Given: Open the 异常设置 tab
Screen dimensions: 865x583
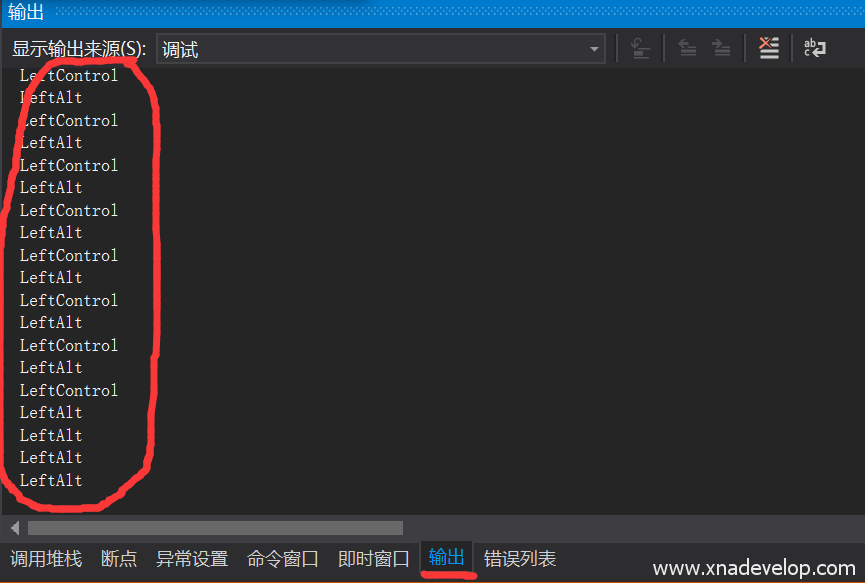Looking at the screenshot, I should click(x=192, y=559).
